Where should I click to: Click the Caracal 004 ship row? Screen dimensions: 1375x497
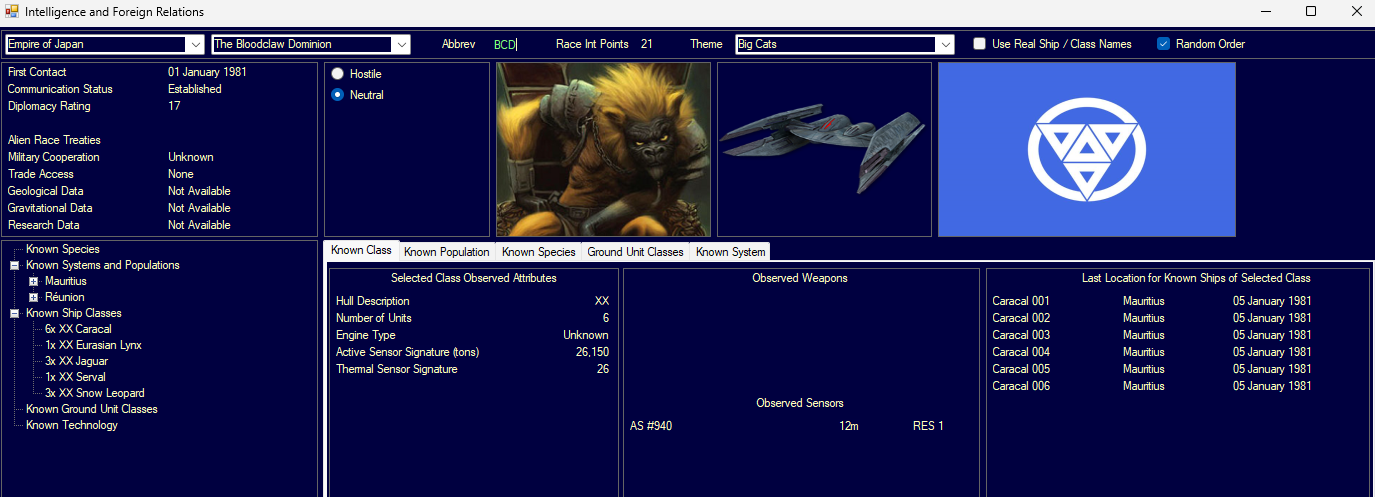[1152, 352]
